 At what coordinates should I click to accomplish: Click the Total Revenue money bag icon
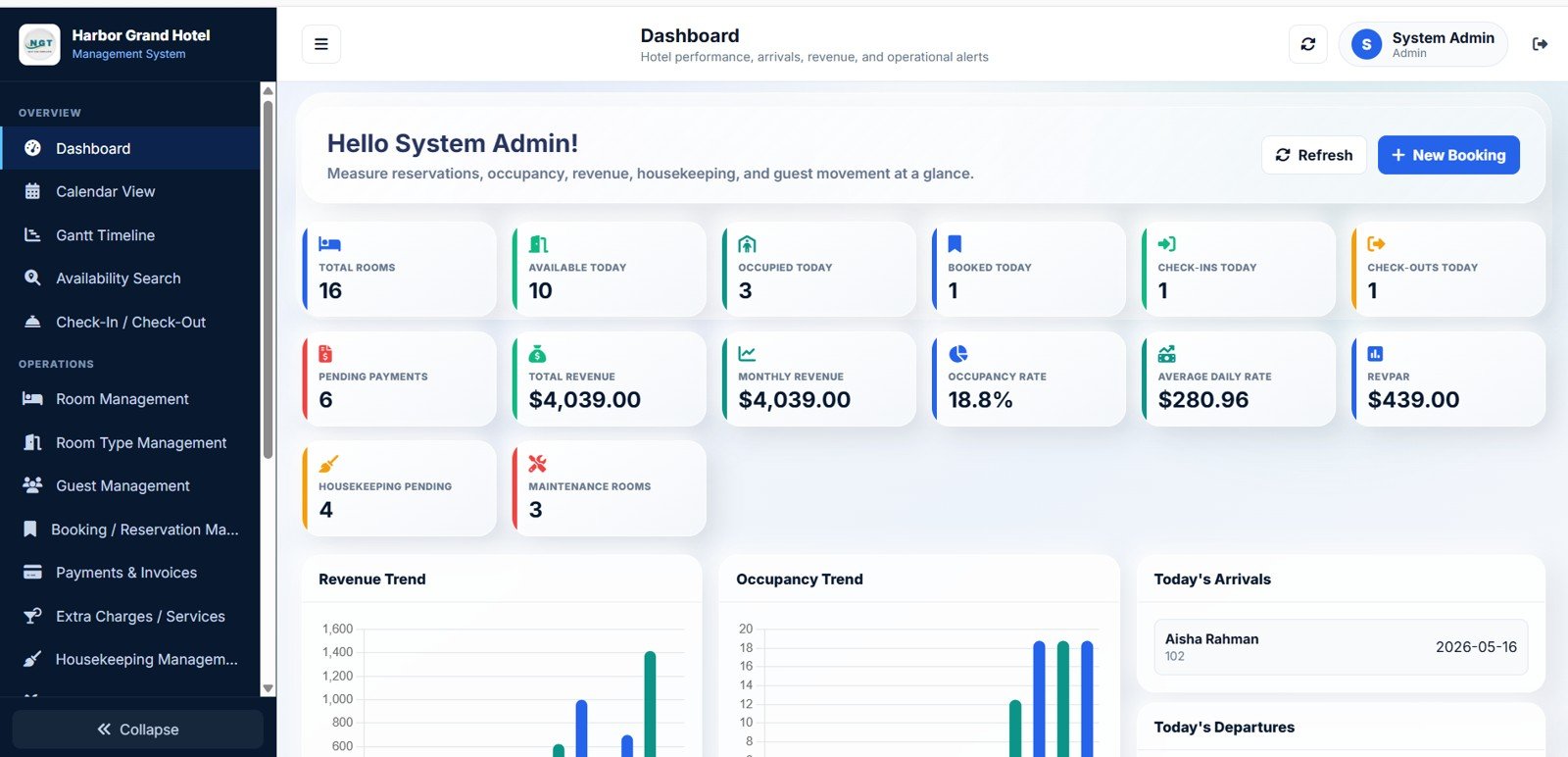(537, 353)
